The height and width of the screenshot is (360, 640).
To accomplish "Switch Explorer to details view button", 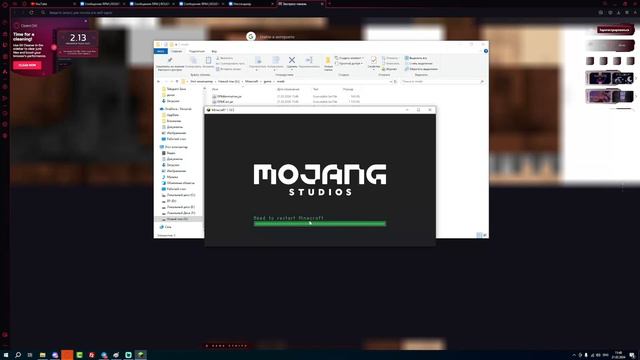I will [x=479, y=235].
